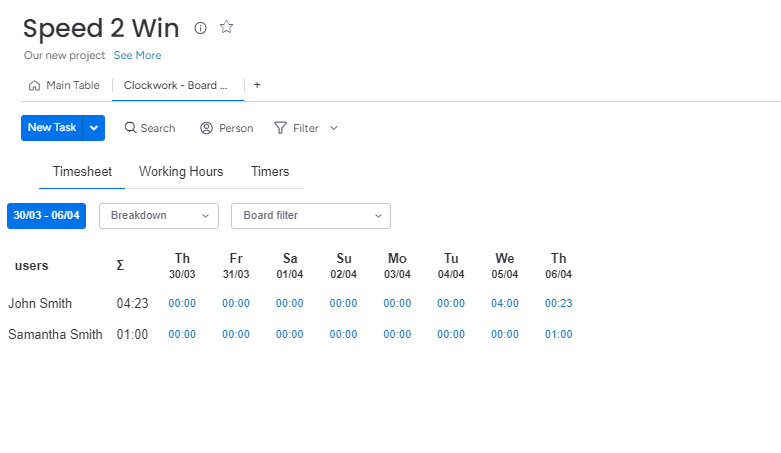Open Samantha Smith's 01:00 Thursday entry
This screenshot has height=453, width=781.
click(x=558, y=334)
